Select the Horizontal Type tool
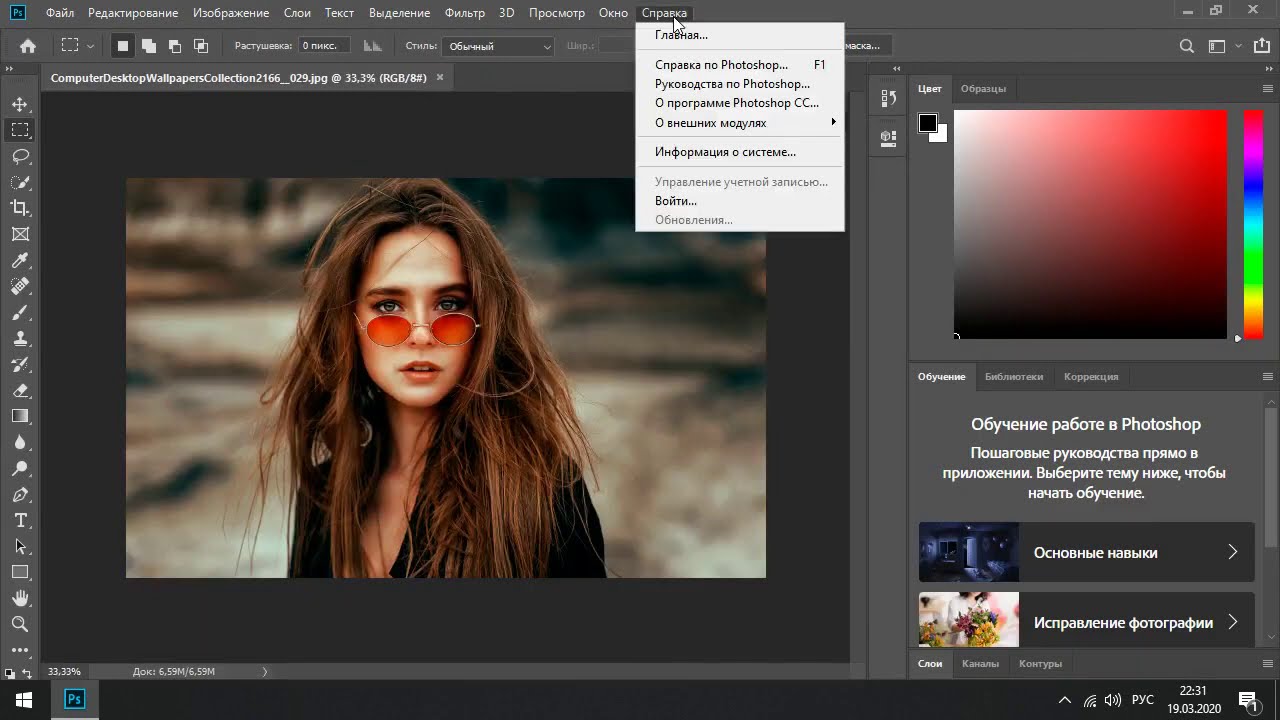The image size is (1280, 720). 20,520
